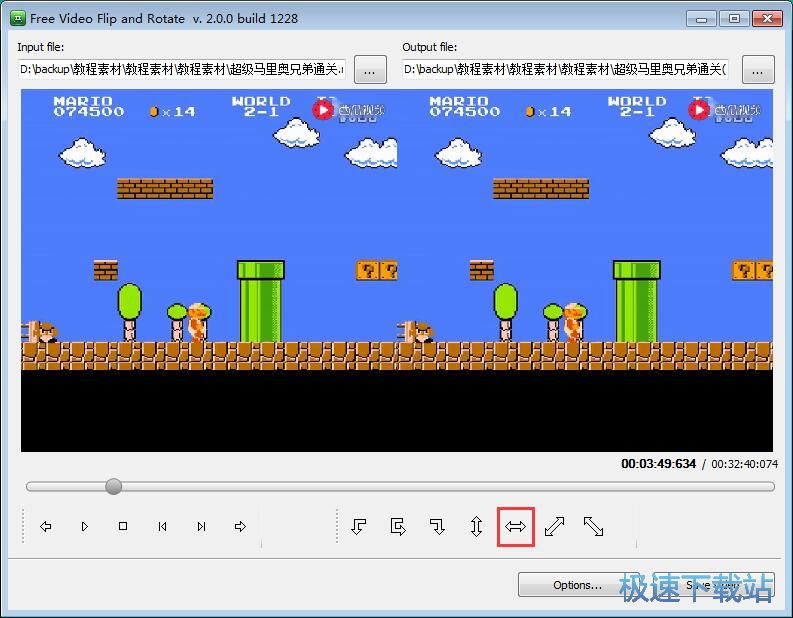
Task: Click the output video preview on right
Action: [585, 271]
